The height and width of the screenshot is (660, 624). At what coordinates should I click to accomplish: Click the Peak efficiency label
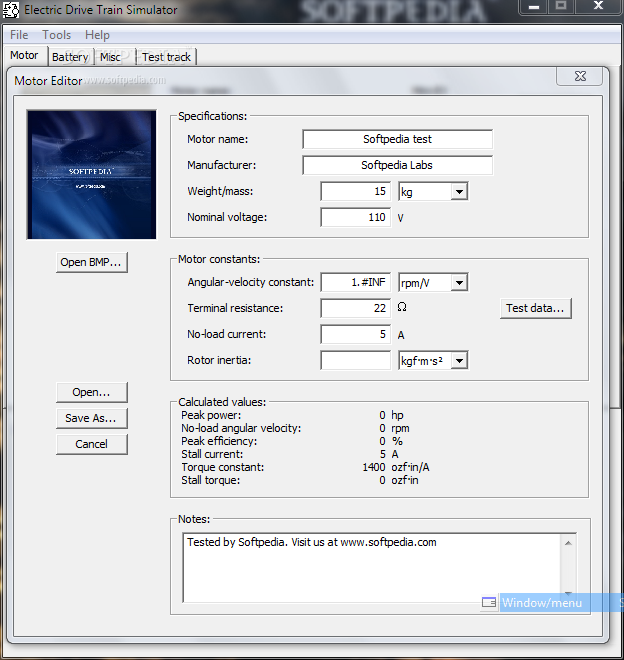click(219, 441)
